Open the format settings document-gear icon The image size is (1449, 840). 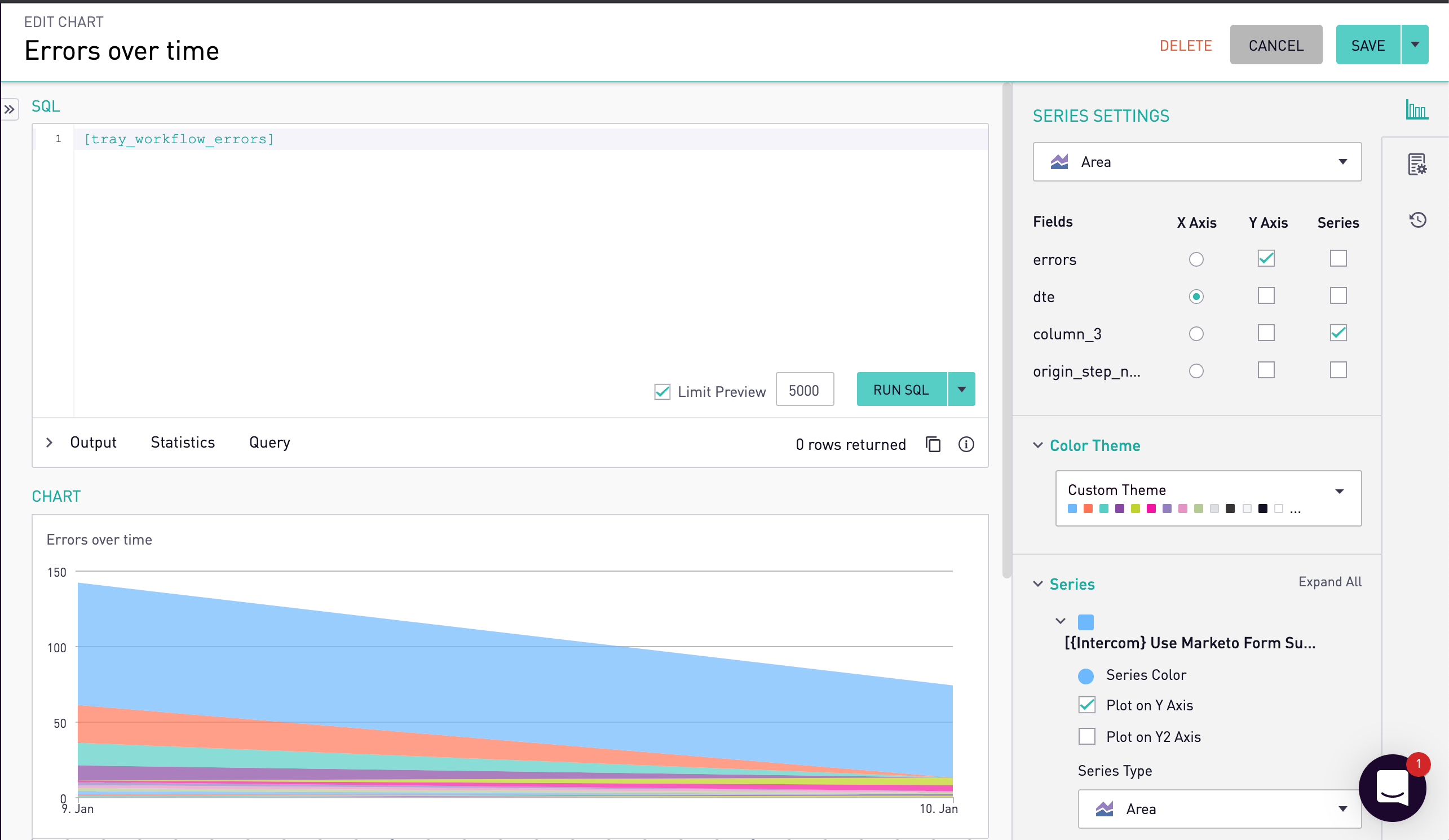click(x=1416, y=165)
